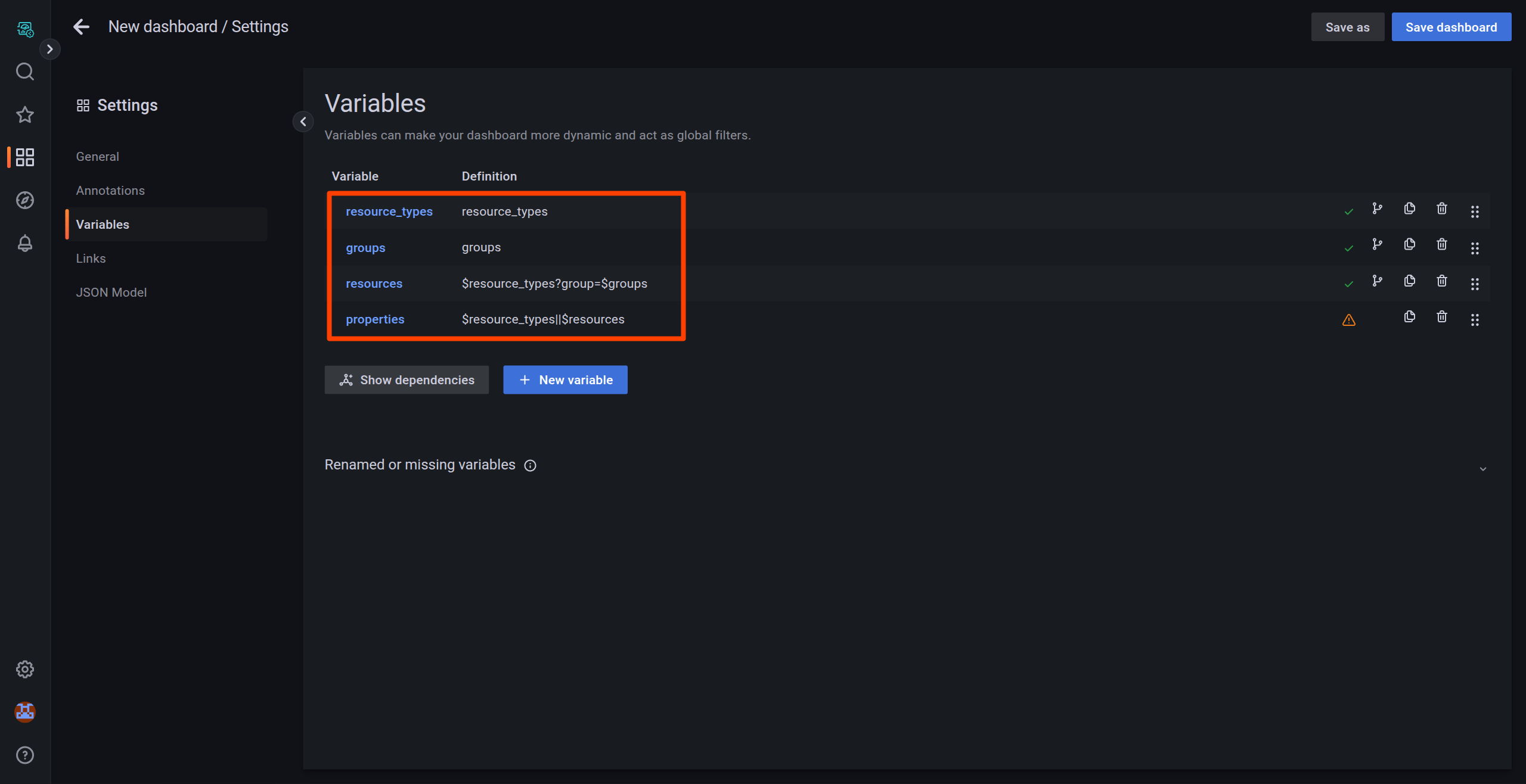Viewport: 1526px width, 784px height.
Task: Open the search icon in sidebar
Action: tap(24, 71)
